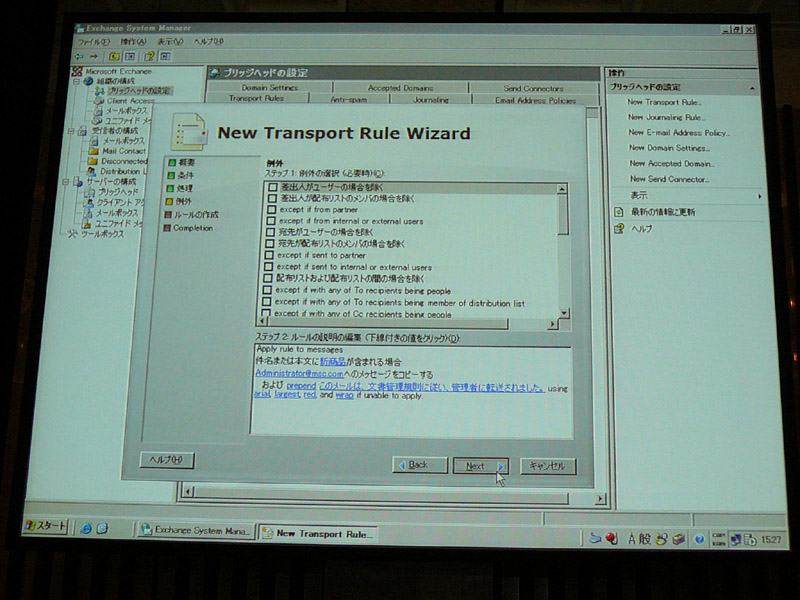Image resolution: width=800 pixels, height=600 pixels.
Task: Switch to the Journaling tab
Action: pos(431,100)
